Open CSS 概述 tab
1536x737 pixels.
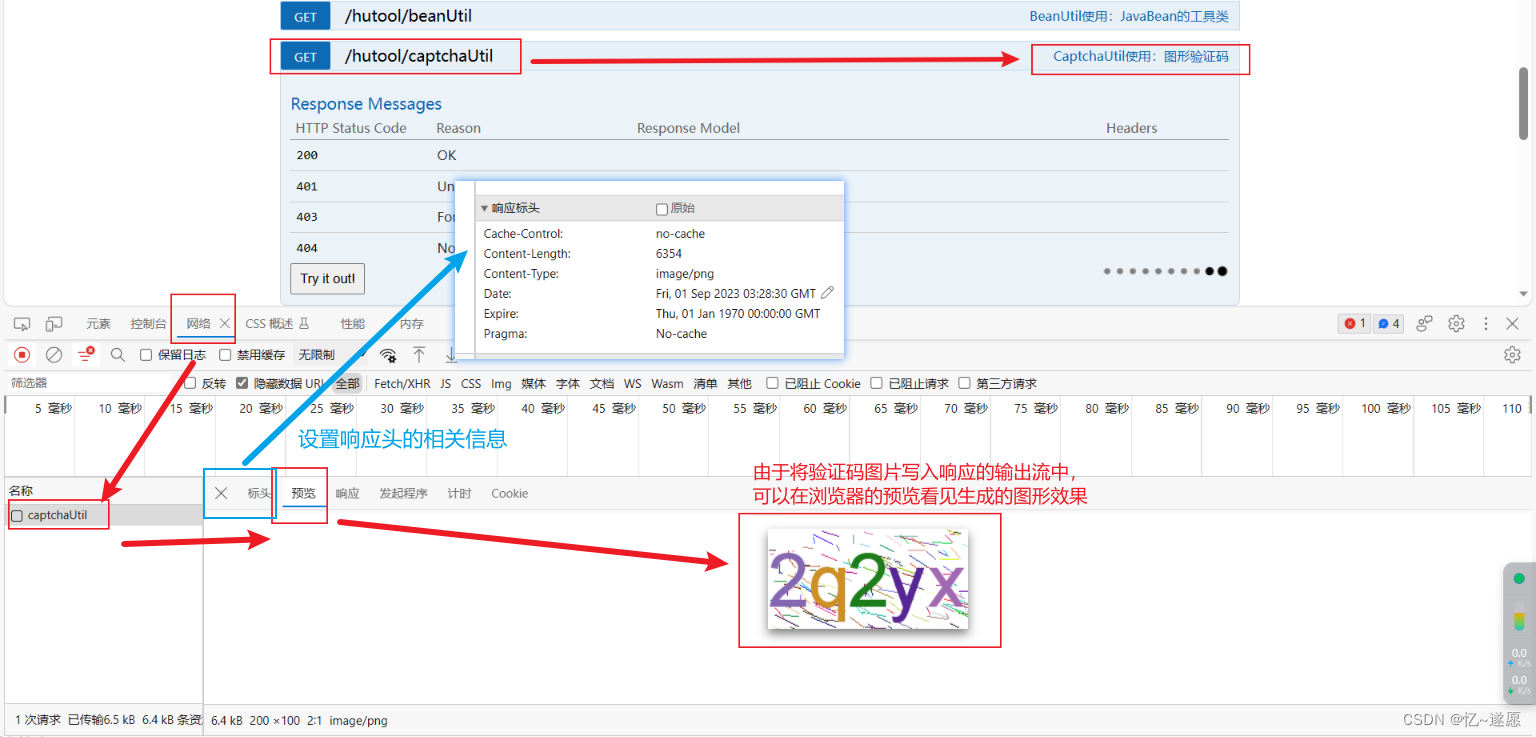pyautogui.click(x=277, y=324)
